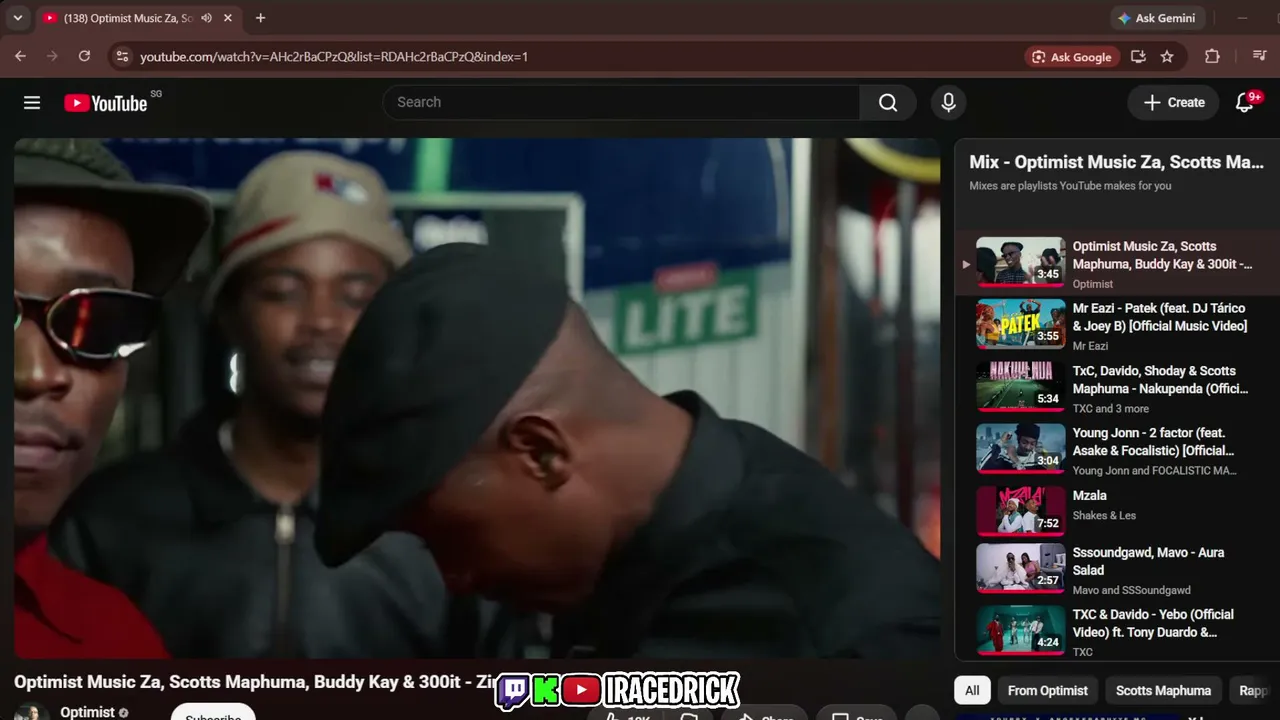
Task: Click 'Mr Eazi' channel name in the mix
Action: pos(1090,346)
